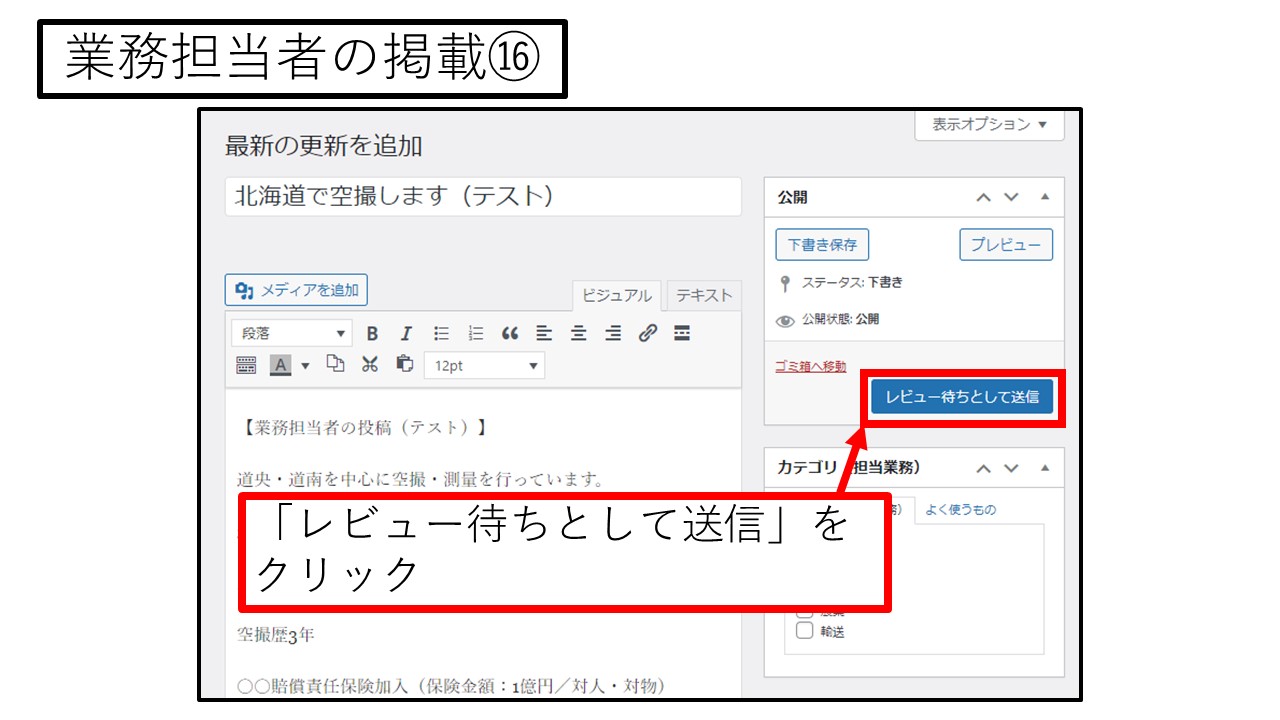The image size is (1280, 720).
Task: Click the post title field 北海道で空撮します
Action: [483, 196]
